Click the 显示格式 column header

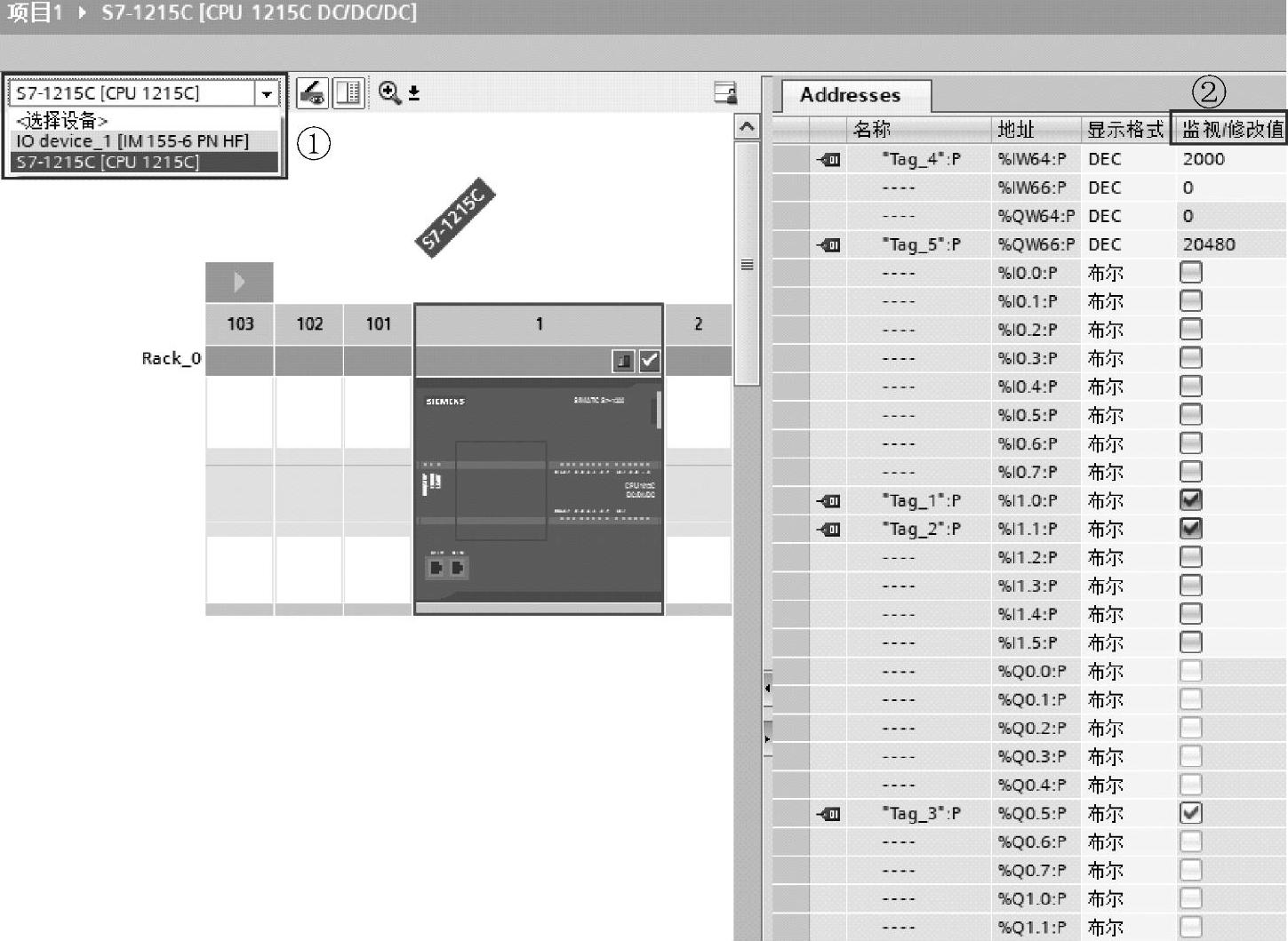tap(1128, 130)
